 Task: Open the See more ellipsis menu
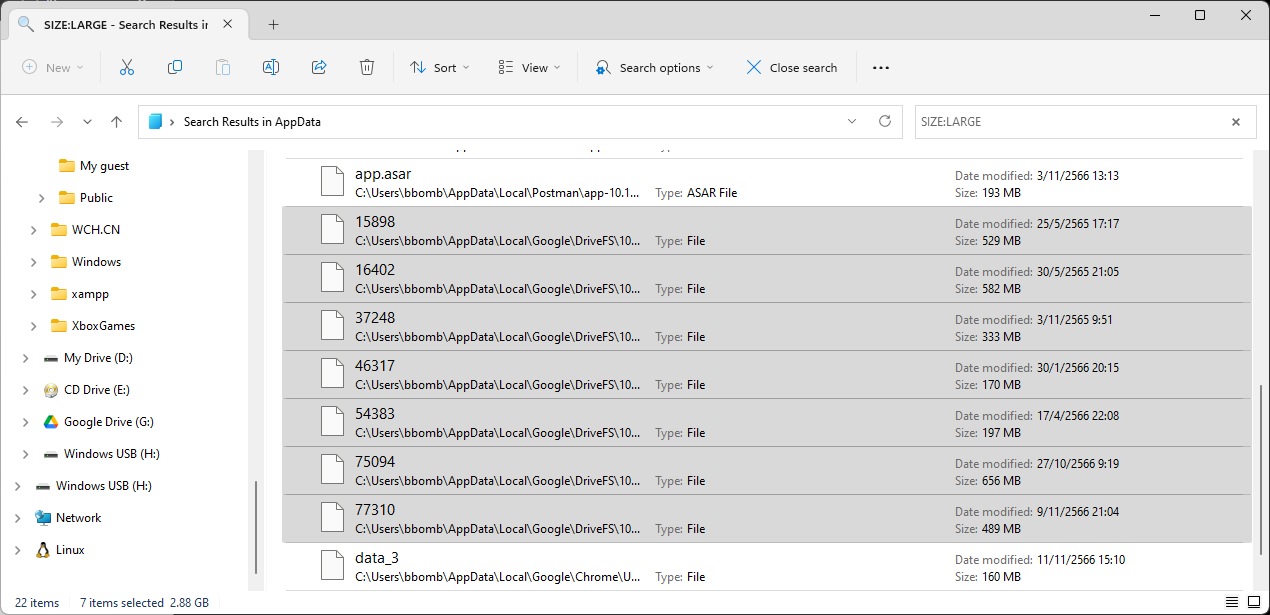click(880, 67)
